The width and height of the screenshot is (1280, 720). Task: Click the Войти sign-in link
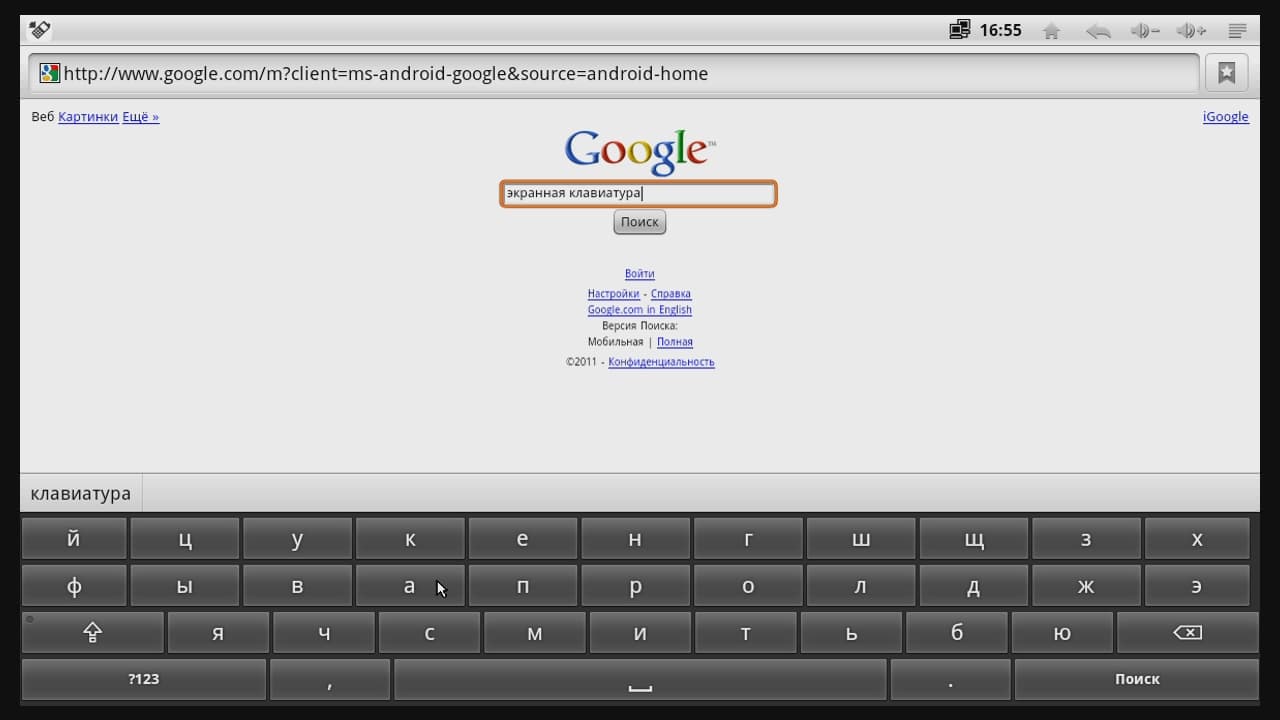click(x=640, y=274)
